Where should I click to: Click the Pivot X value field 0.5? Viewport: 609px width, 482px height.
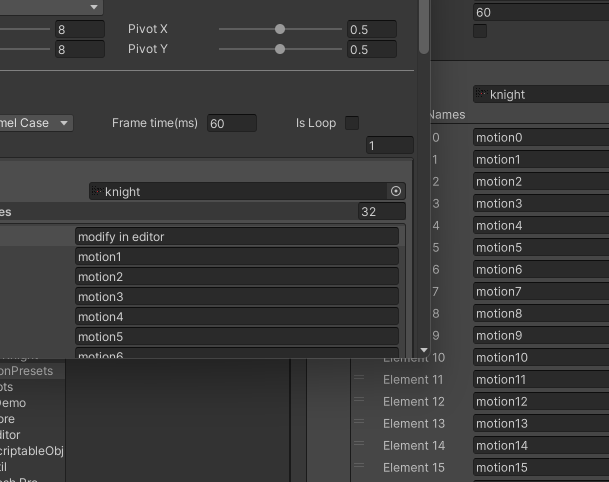pos(372,30)
